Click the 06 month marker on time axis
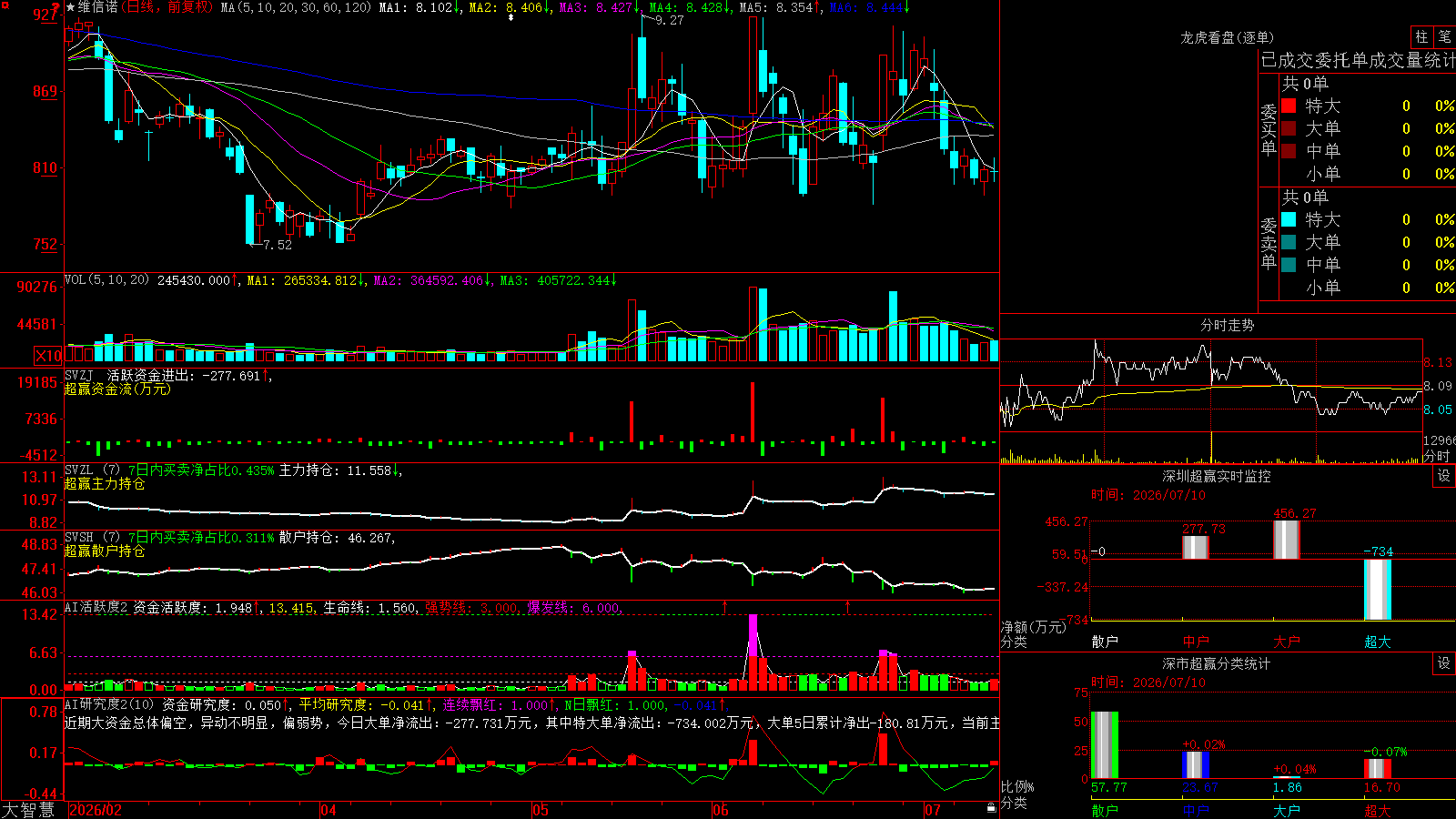This screenshot has height=819, width=1456. [x=721, y=810]
